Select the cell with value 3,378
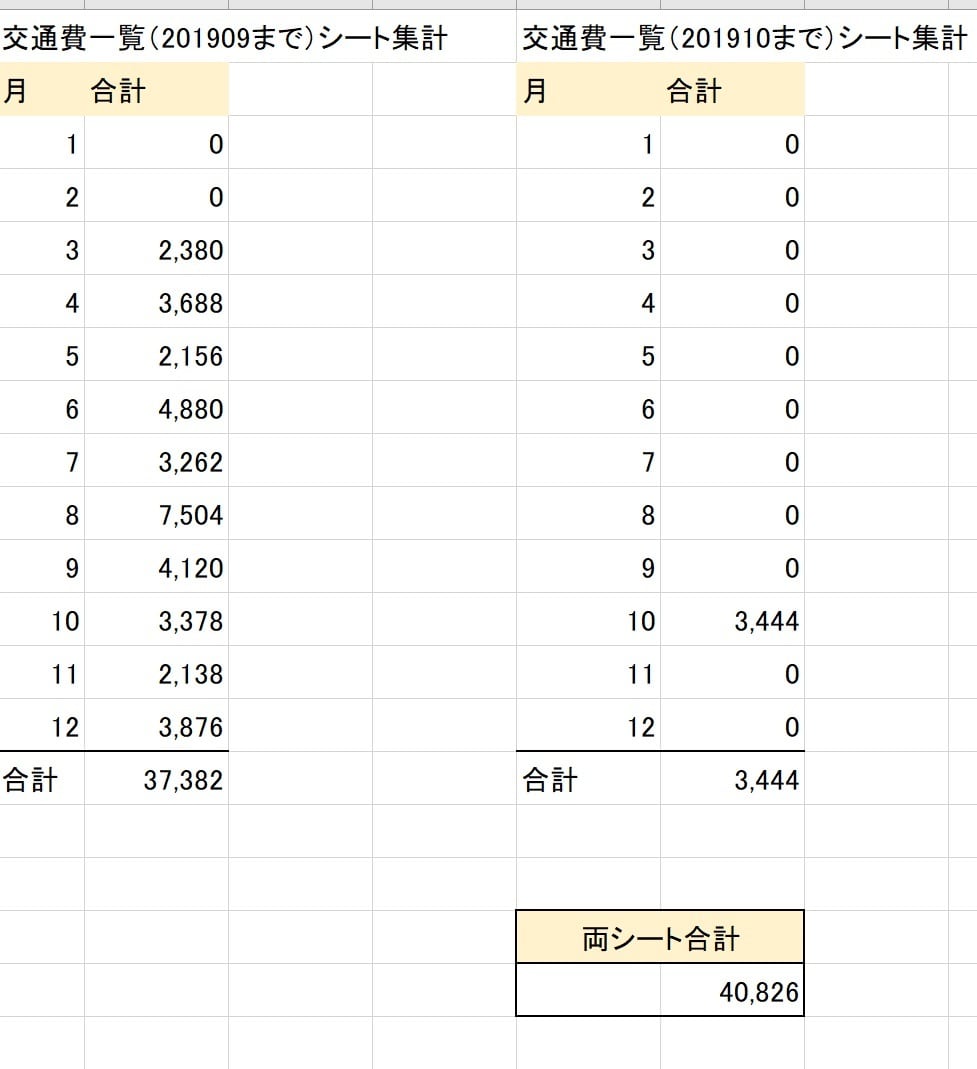Viewport: 977px width, 1069px height. coord(156,620)
